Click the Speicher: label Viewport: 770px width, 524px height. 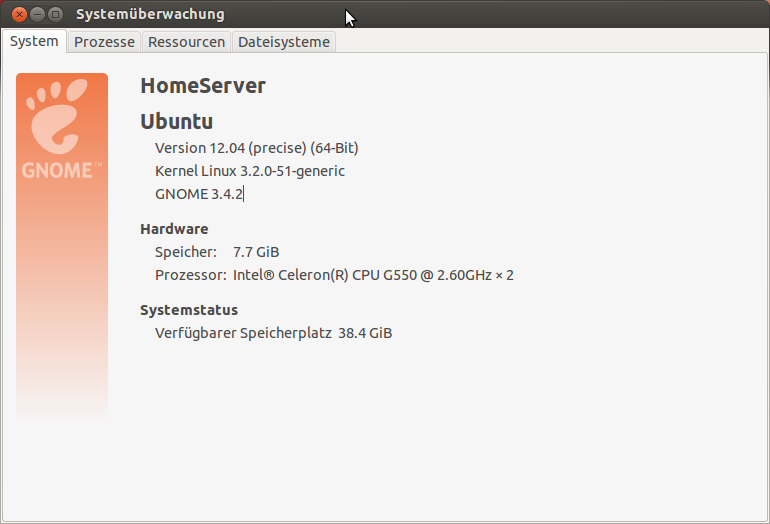[x=186, y=252]
